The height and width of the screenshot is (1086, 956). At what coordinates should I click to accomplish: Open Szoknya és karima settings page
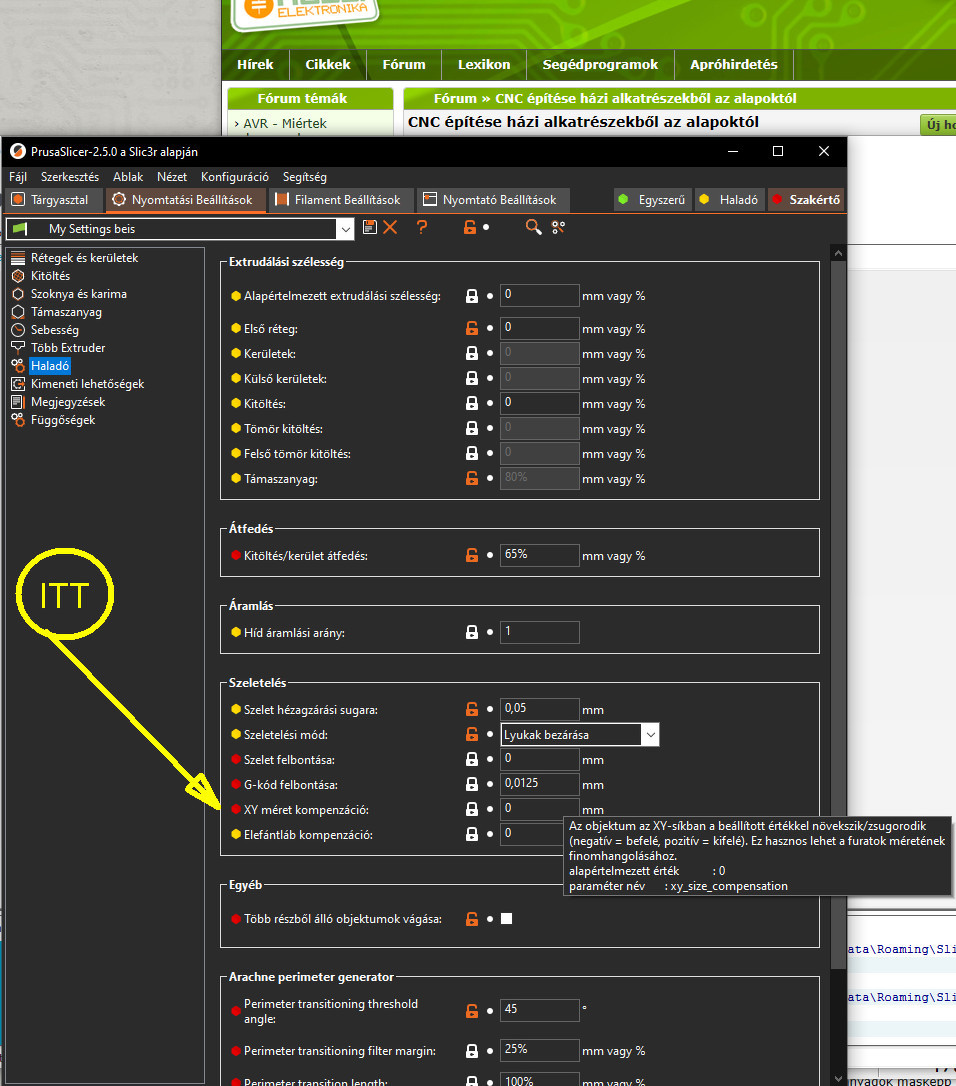coord(78,294)
